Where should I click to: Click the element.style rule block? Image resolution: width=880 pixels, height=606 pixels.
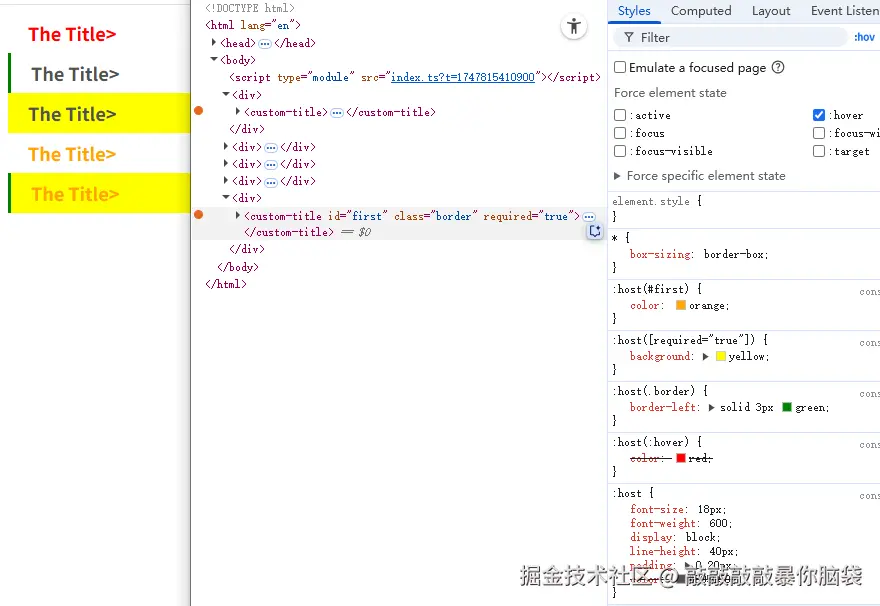[x=744, y=208]
